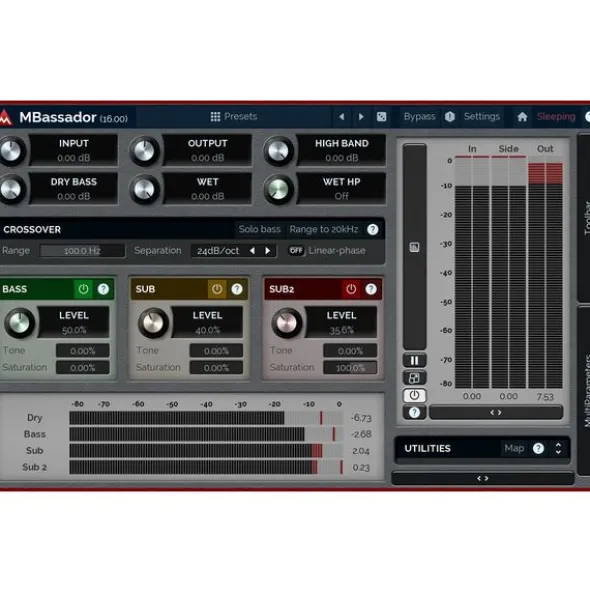590x591 pixels.
Task: Toggle the Bypass button
Action: pos(419,116)
